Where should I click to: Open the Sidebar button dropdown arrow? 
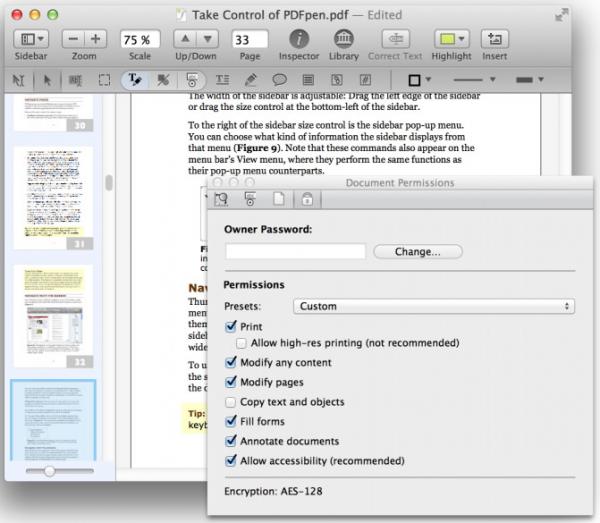(41, 39)
